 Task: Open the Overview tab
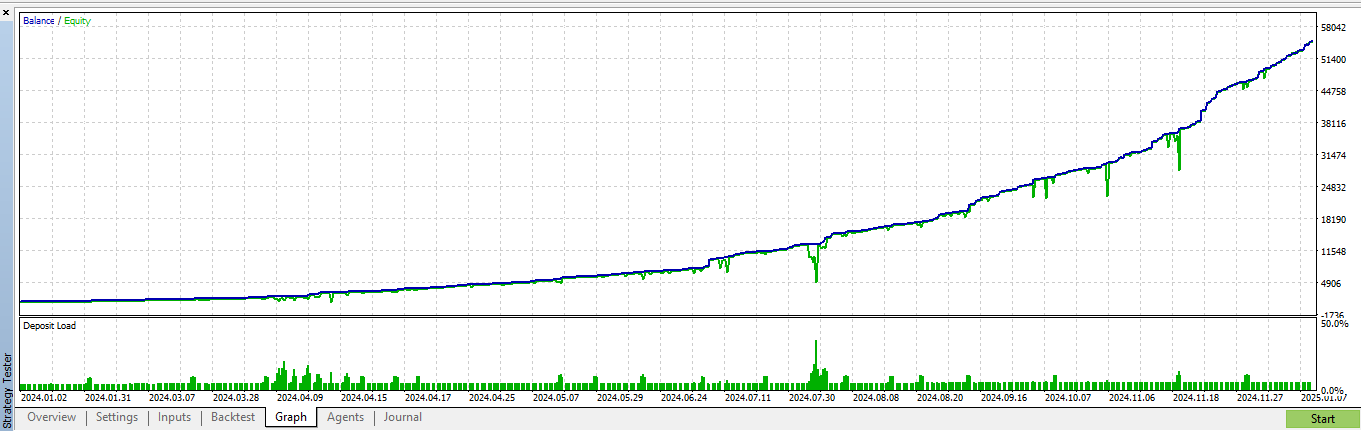click(51, 417)
